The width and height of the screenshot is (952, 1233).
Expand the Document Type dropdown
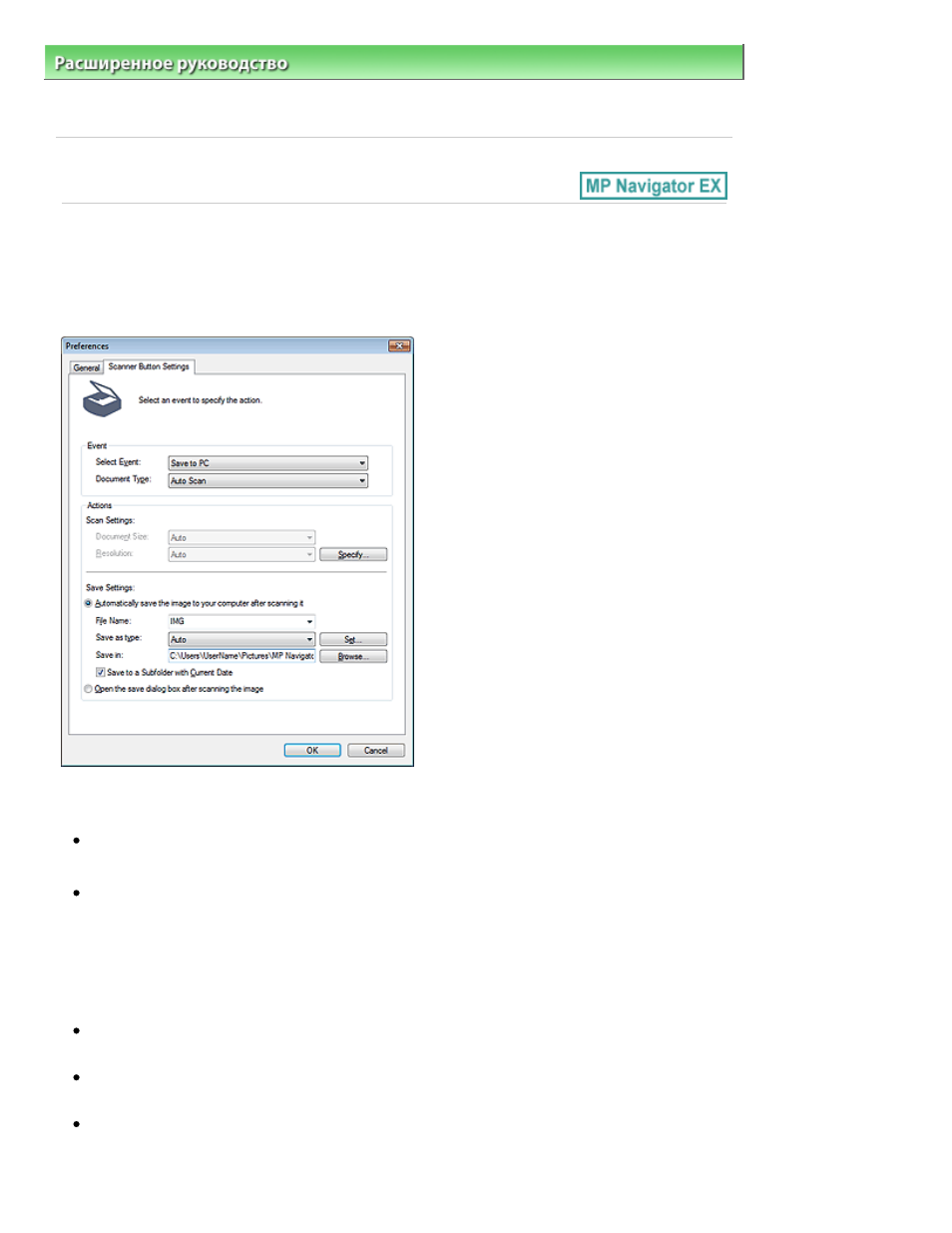click(267, 481)
